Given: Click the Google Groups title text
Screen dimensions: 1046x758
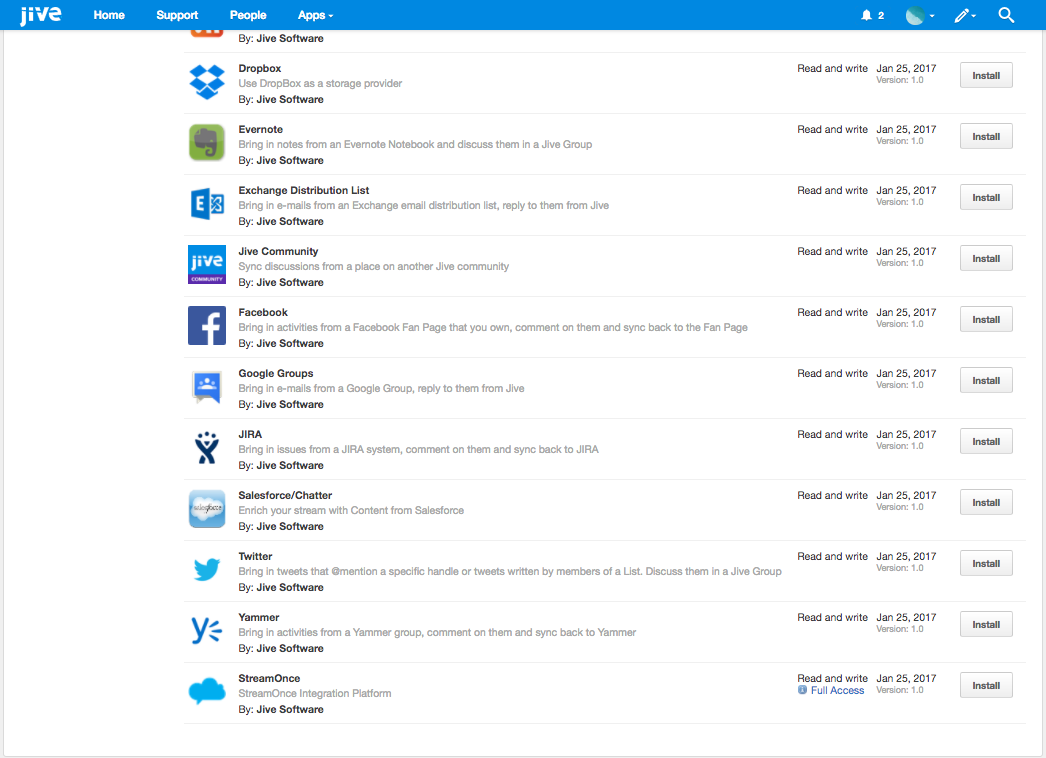Looking at the screenshot, I should tap(276, 374).
